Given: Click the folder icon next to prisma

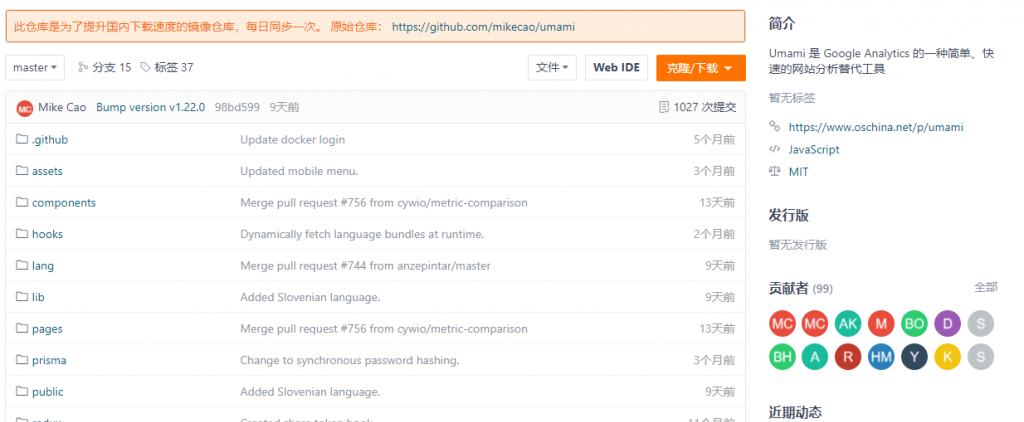Looking at the screenshot, I should [22, 359].
